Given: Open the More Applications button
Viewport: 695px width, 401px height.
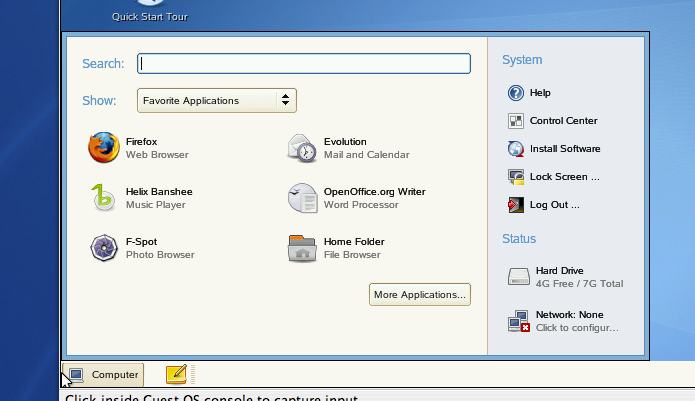Looking at the screenshot, I should tap(420, 295).
